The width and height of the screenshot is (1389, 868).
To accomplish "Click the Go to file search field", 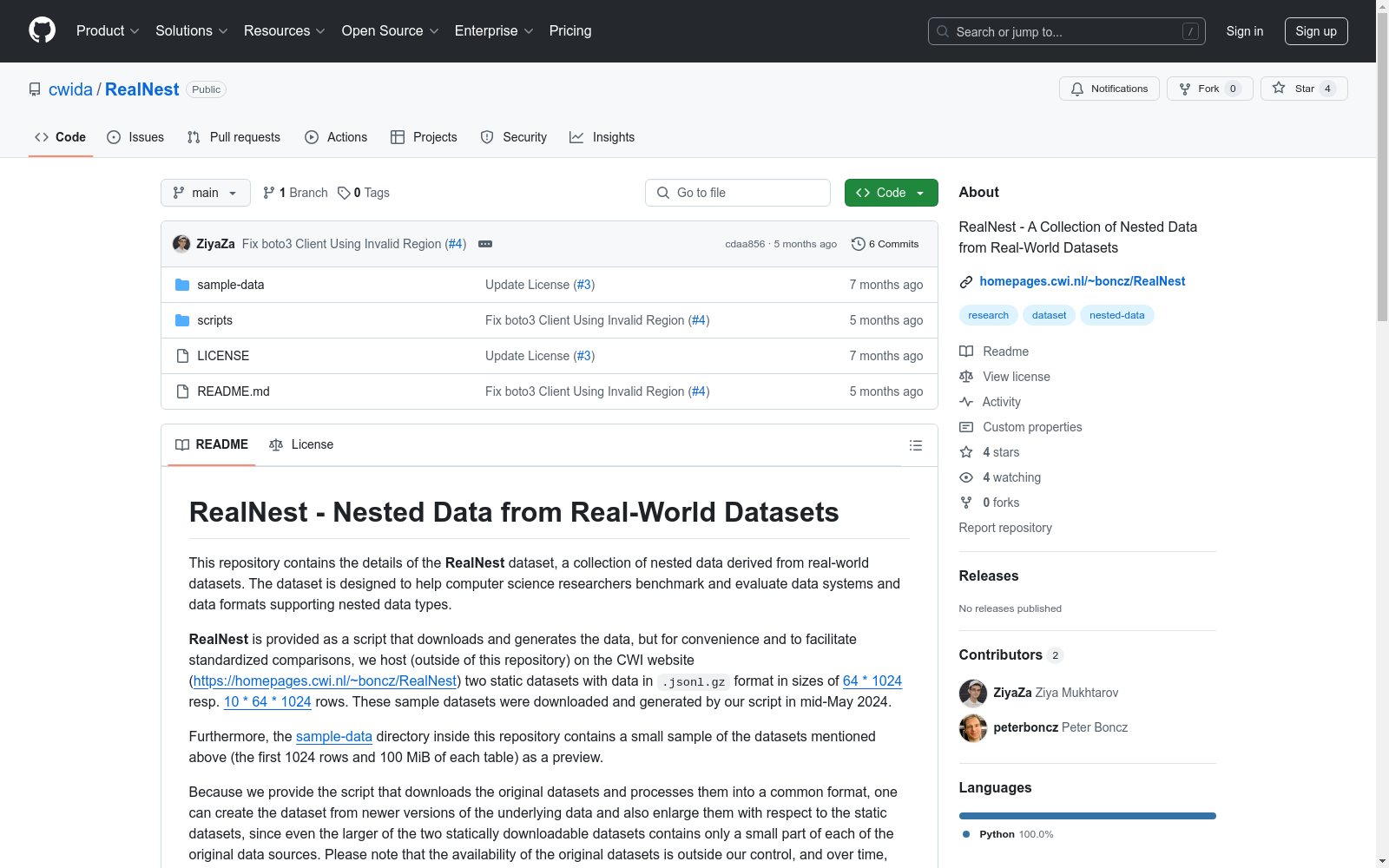I will (x=738, y=193).
